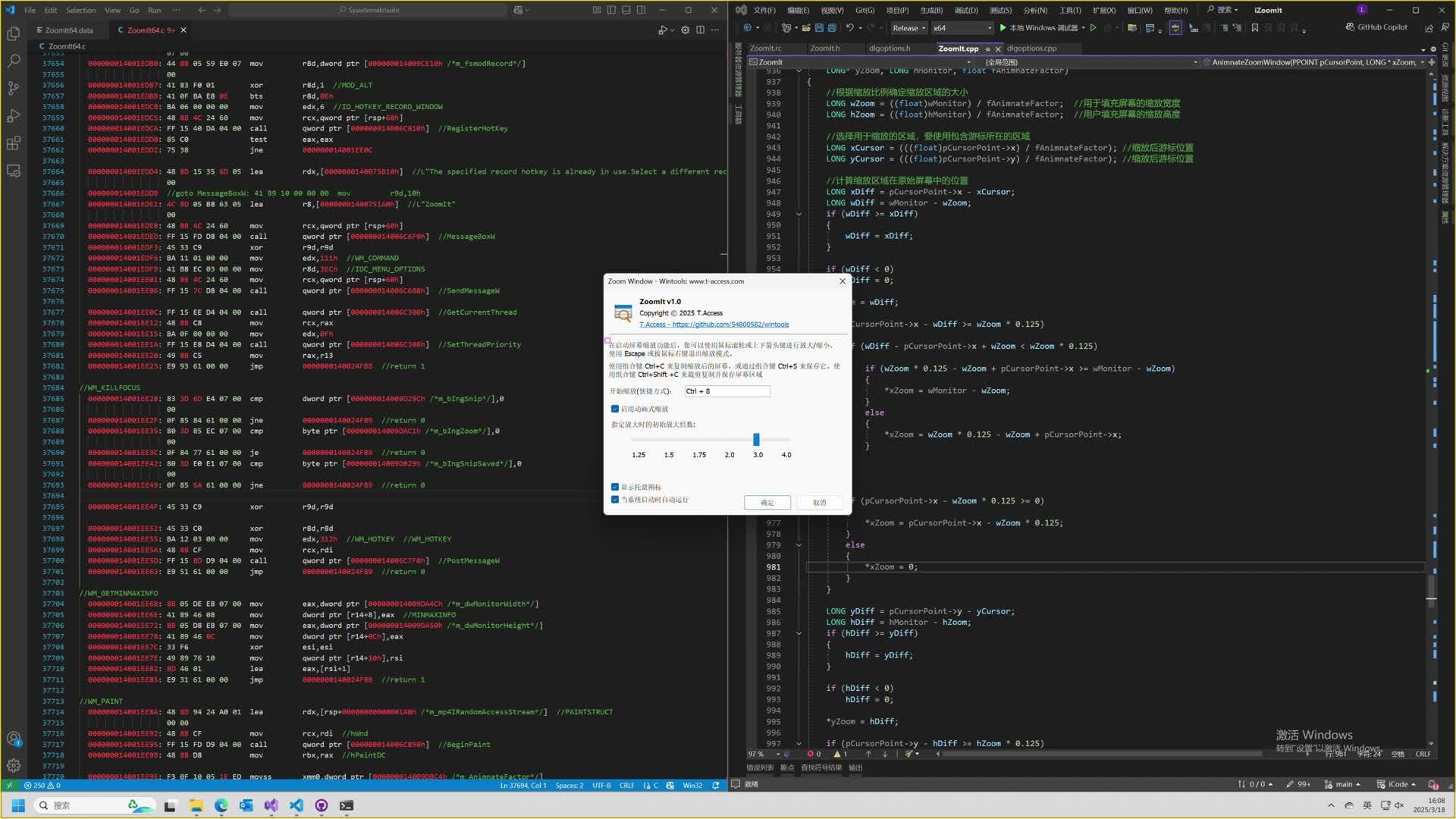Click the Ctrl + 8 hotkey field
1456x819 pixels.
pos(726,391)
